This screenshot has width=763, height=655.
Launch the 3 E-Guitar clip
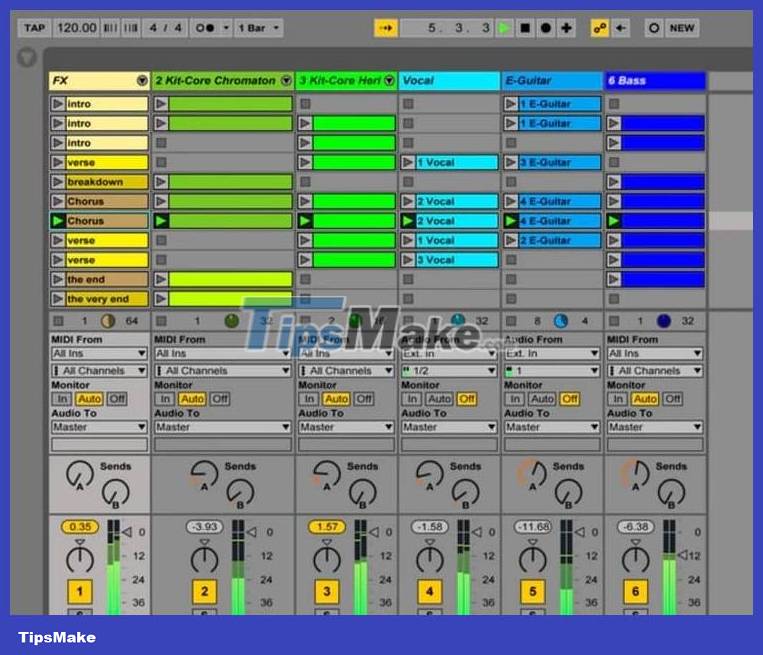click(x=510, y=162)
